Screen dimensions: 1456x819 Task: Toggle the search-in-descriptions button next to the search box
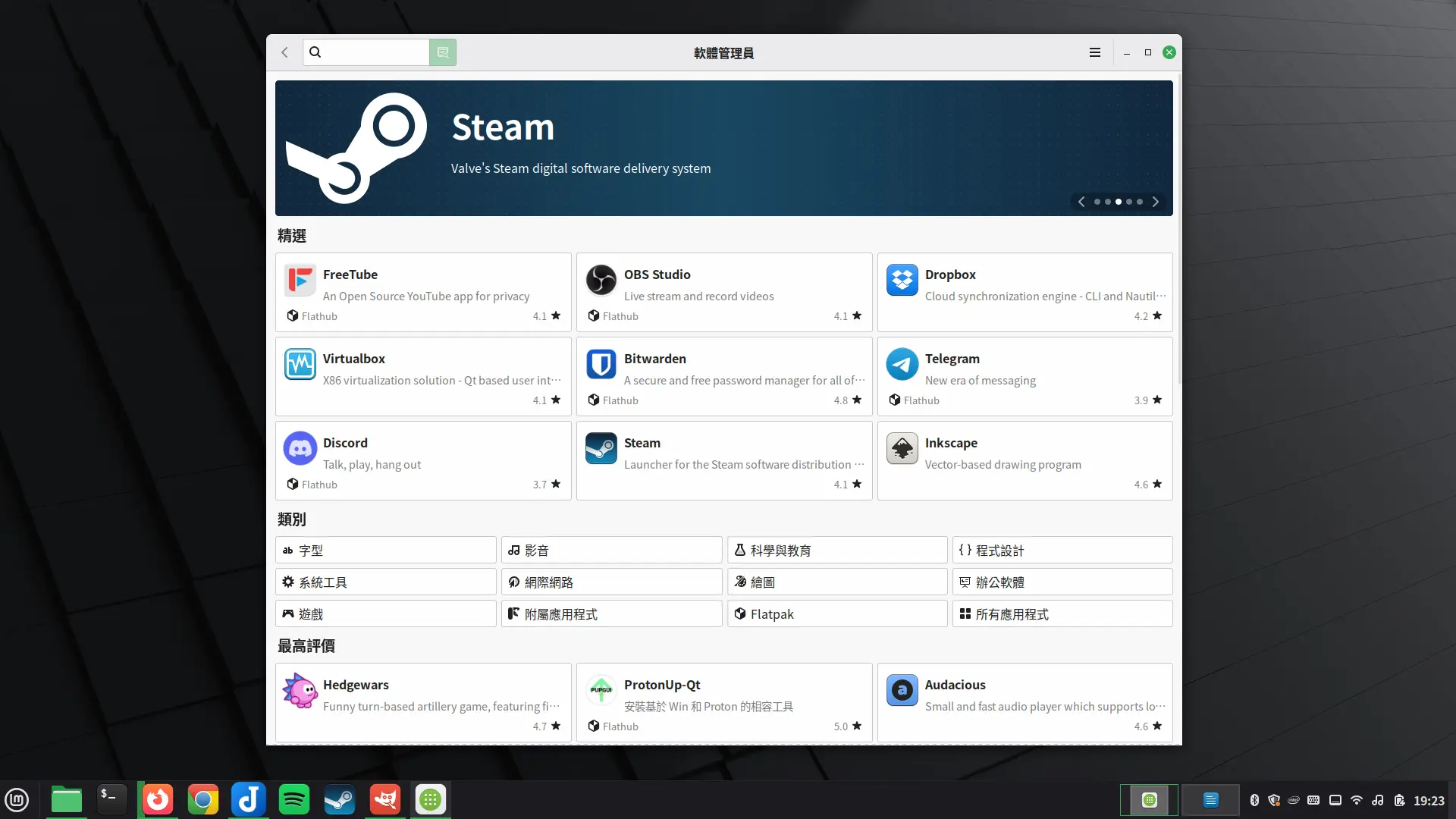point(443,52)
